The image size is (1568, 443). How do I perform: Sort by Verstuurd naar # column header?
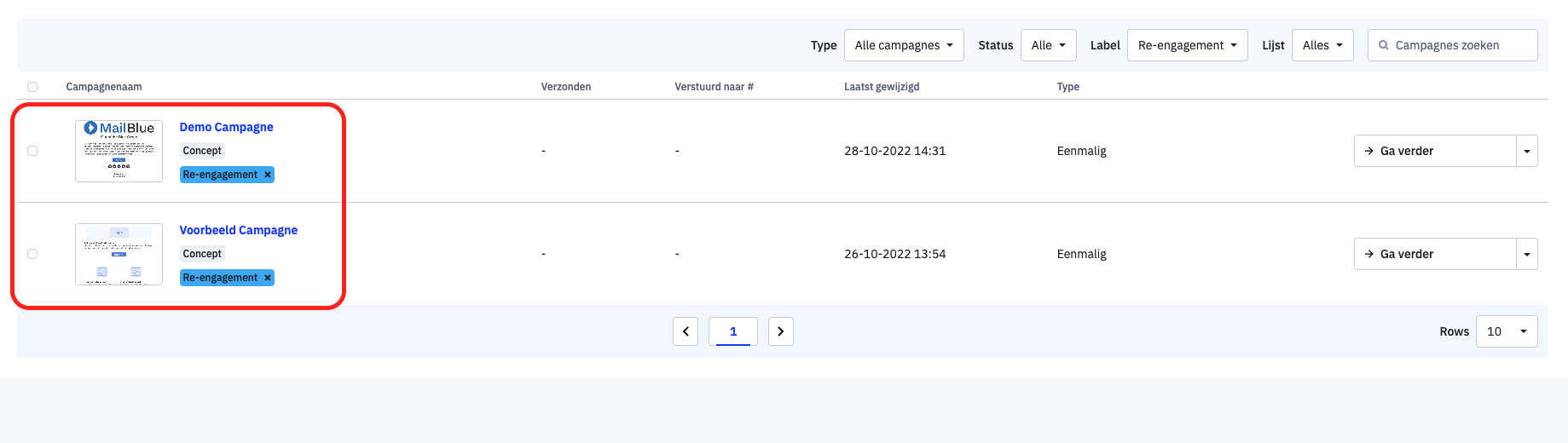[x=714, y=87]
